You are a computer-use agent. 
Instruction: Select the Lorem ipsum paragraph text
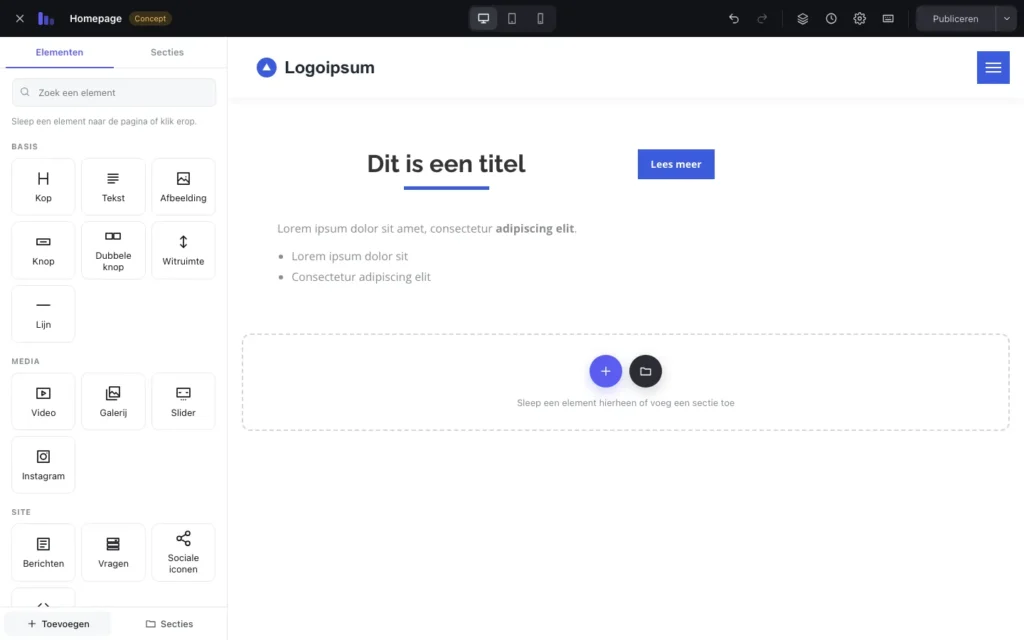[x=427, y=229]
